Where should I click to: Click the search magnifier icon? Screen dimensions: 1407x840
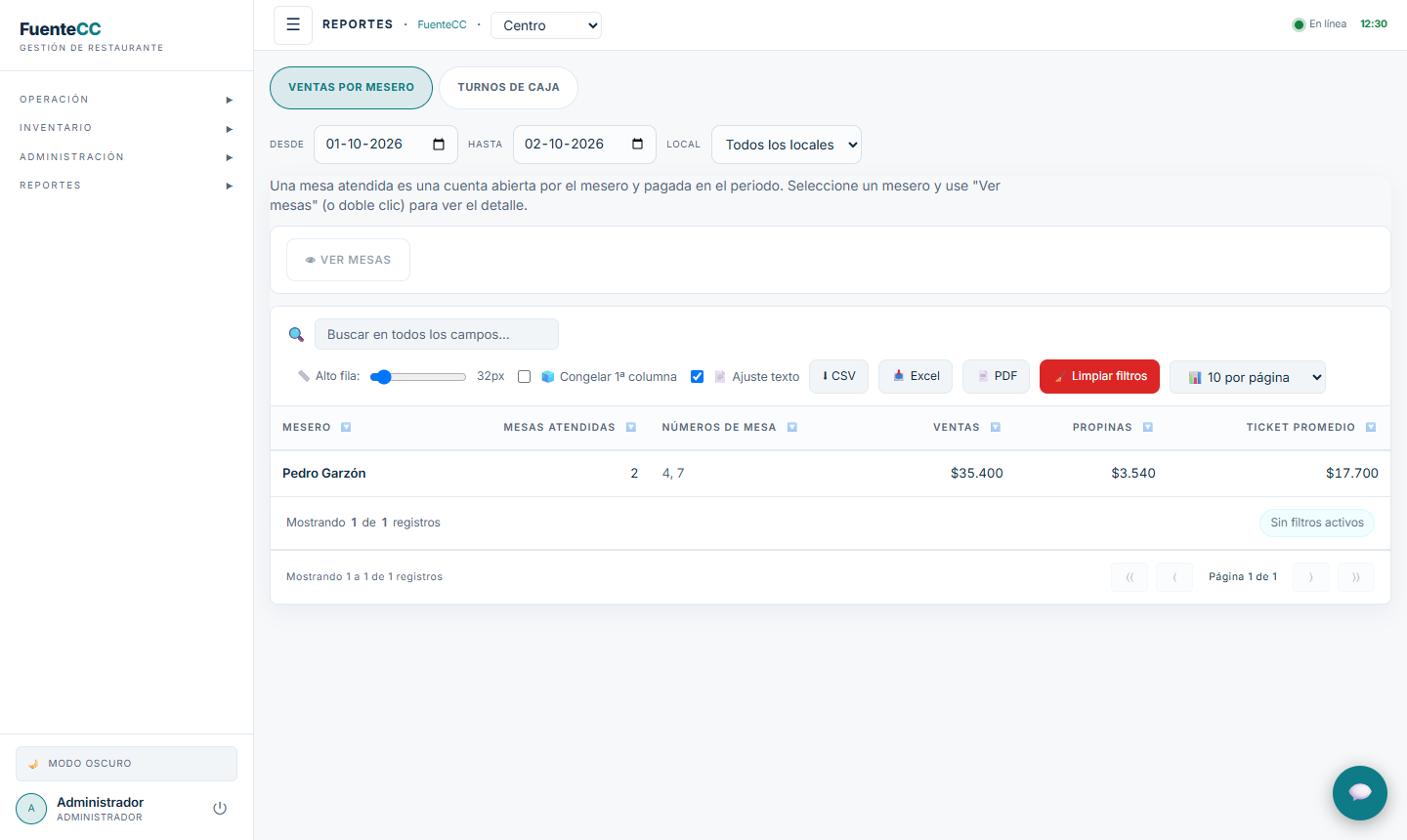point(296,334)
